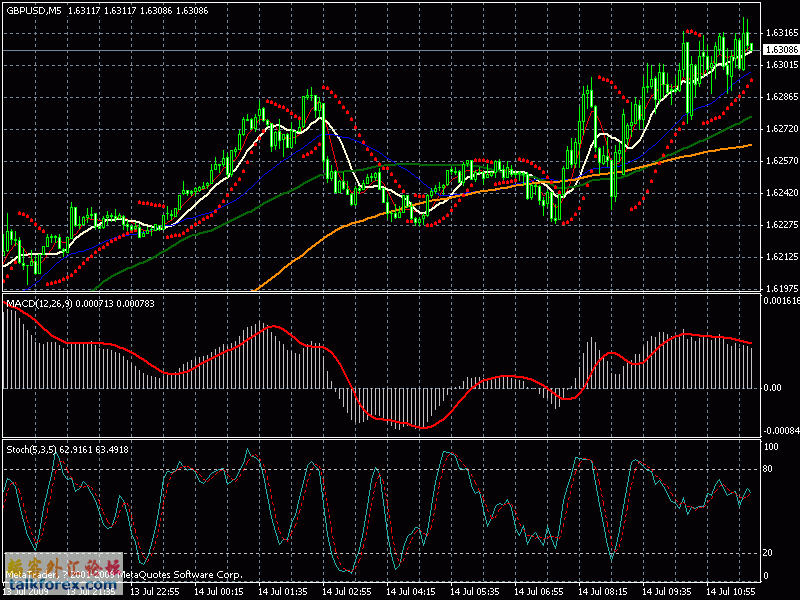The height and width of the screenshot is (600, 800).
Task: Click the 1.63165 price scale label
Action: [x=782, y=33]
